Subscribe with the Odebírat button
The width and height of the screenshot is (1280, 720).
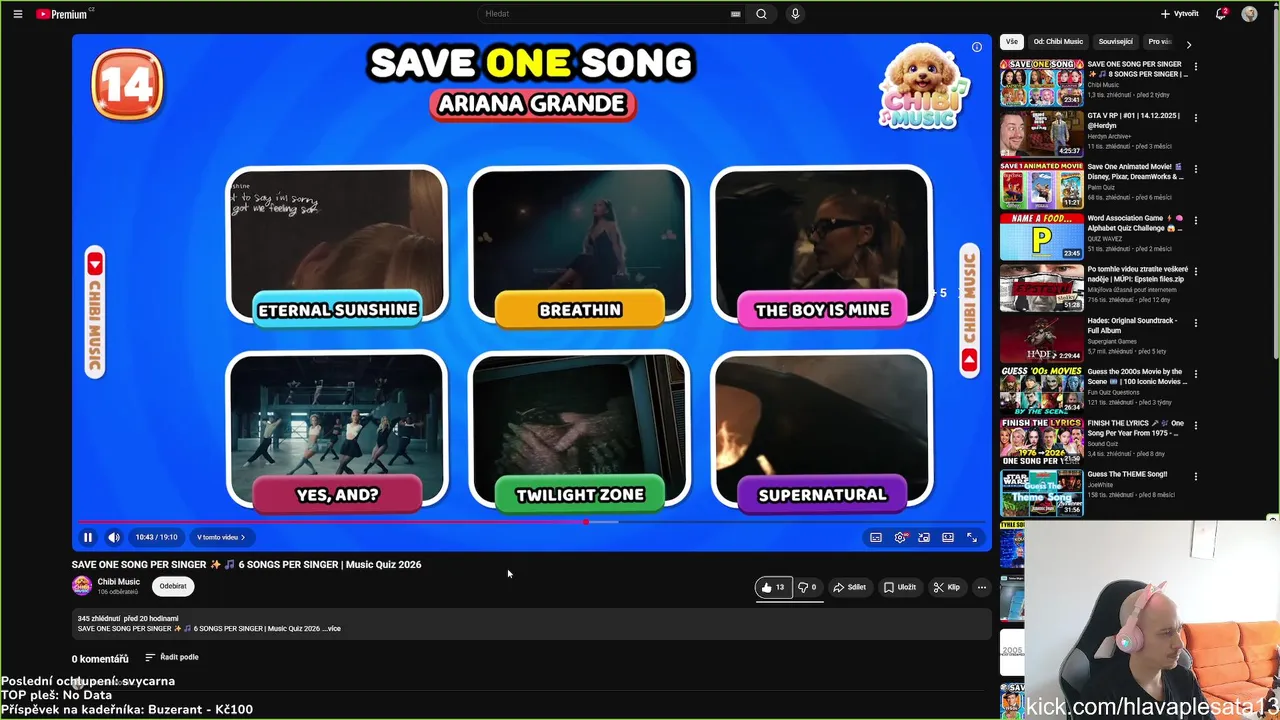tap(173, 586)
